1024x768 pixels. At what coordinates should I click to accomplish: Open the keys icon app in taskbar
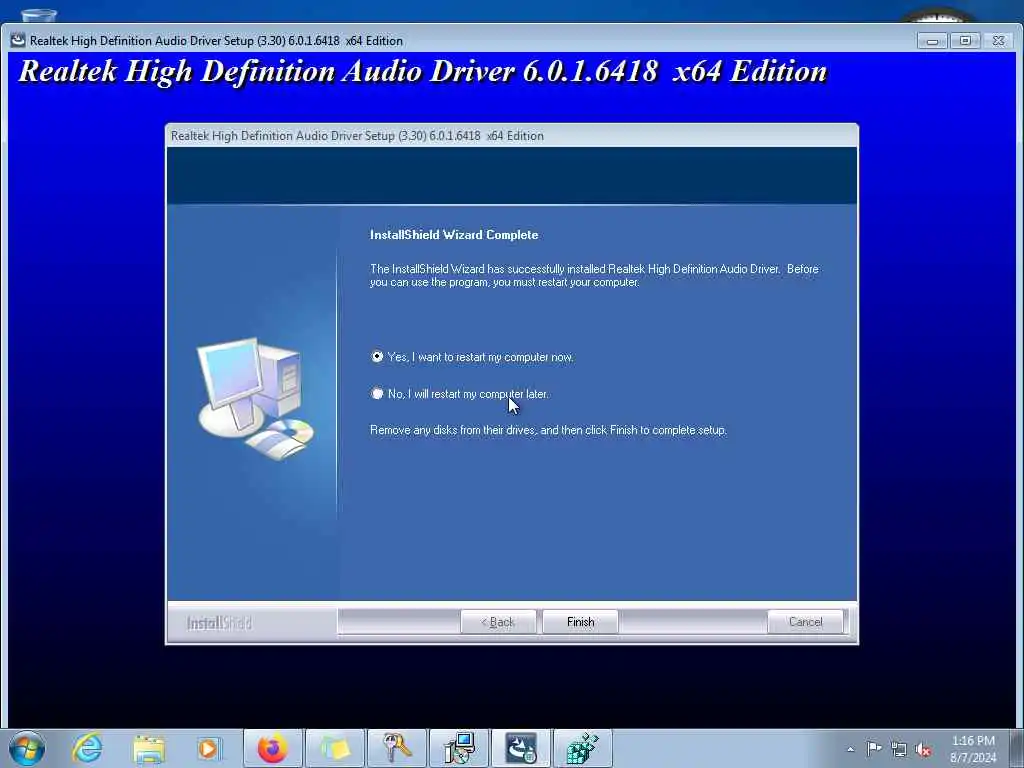396,748
